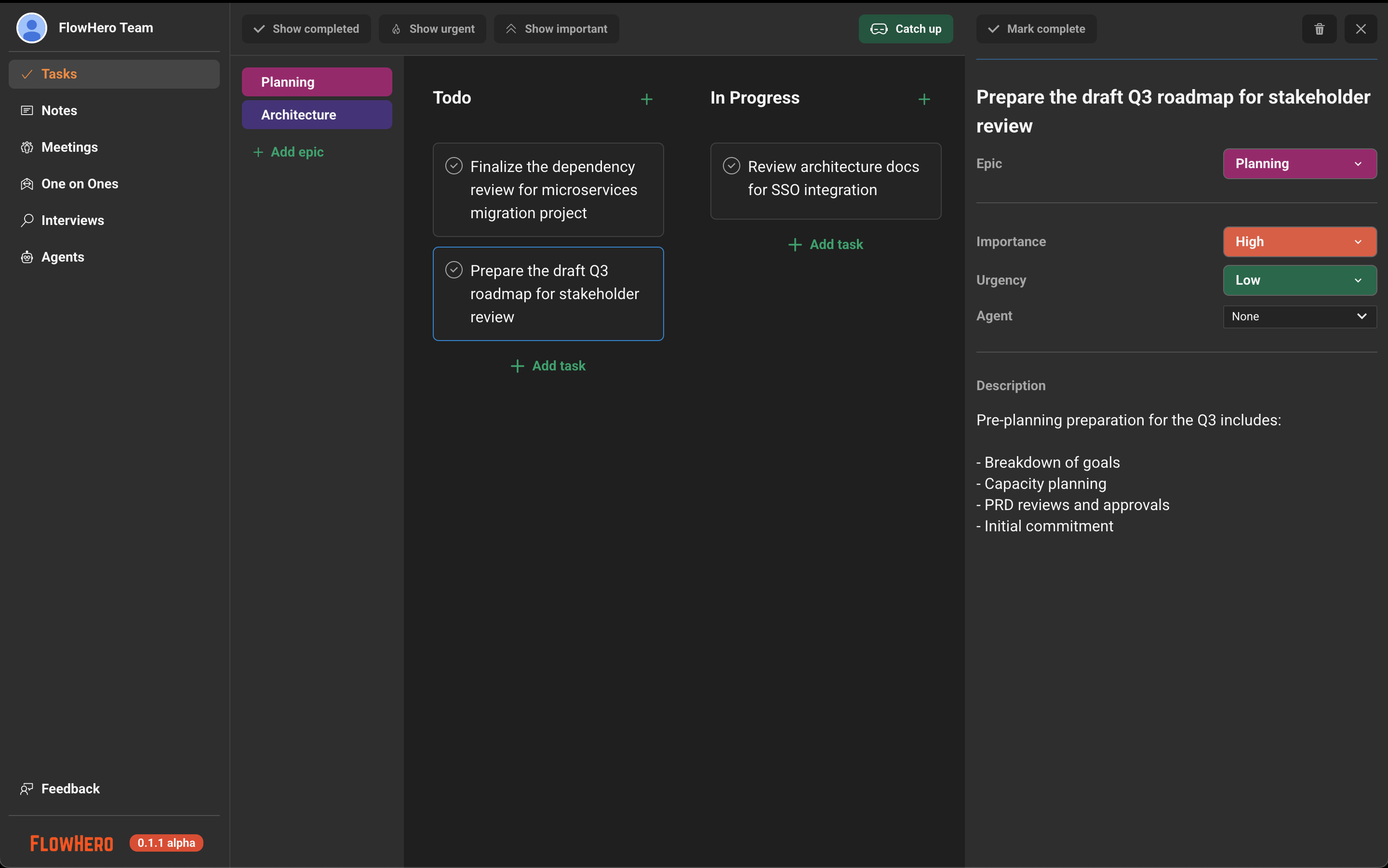Viewport: 1388px width, 868px height.
Task: Open the Interviews sidebar section
Action: [72, 221]
